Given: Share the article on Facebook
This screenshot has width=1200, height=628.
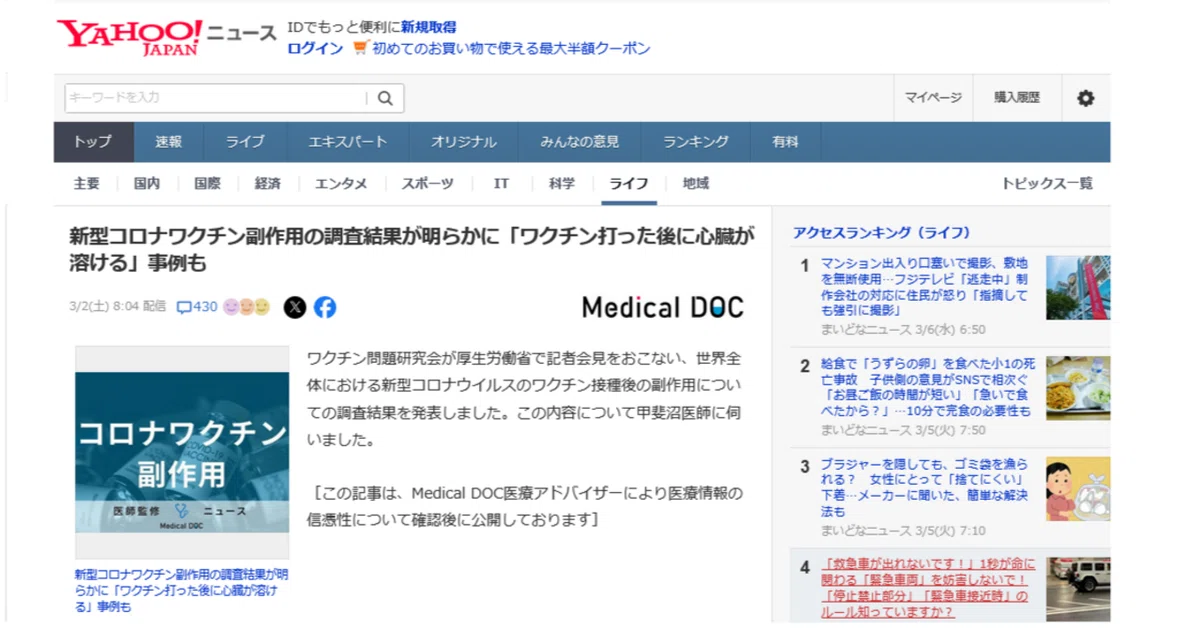Looking at the screenshot, I should pos(325,307).
